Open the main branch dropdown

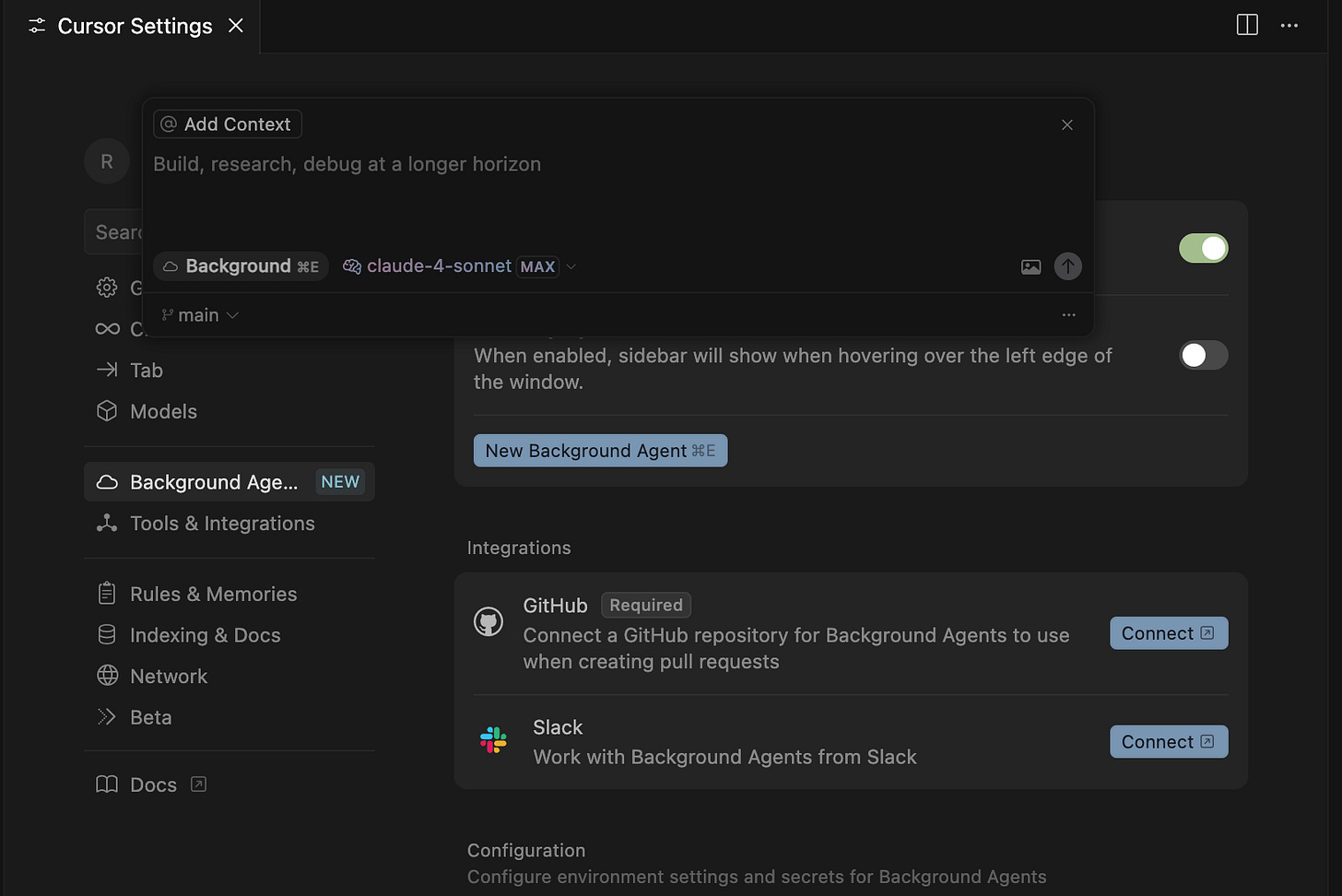(200, 315)
